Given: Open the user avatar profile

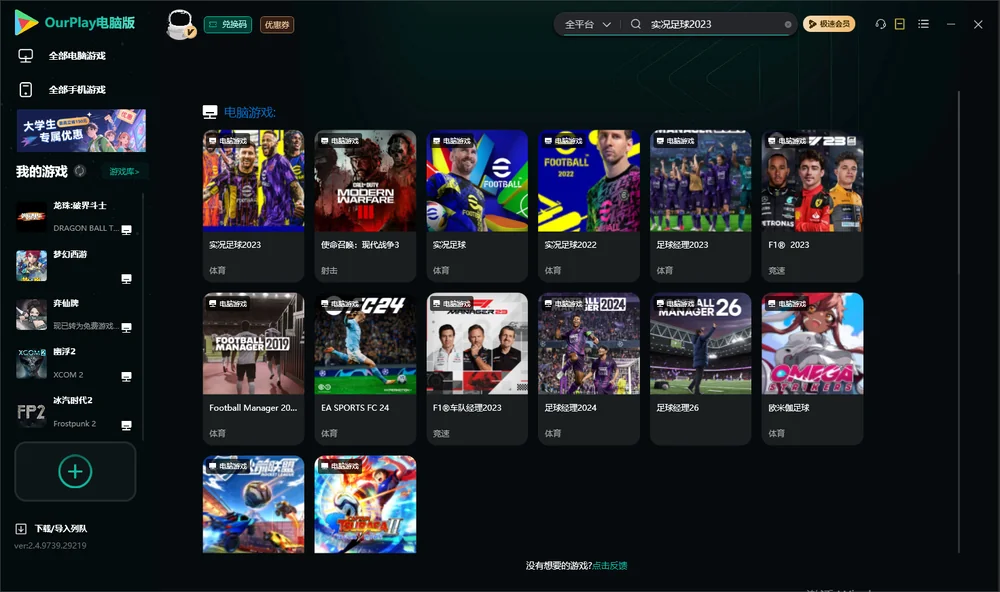Looking at the screenshot, I should [x=180, y=24].
